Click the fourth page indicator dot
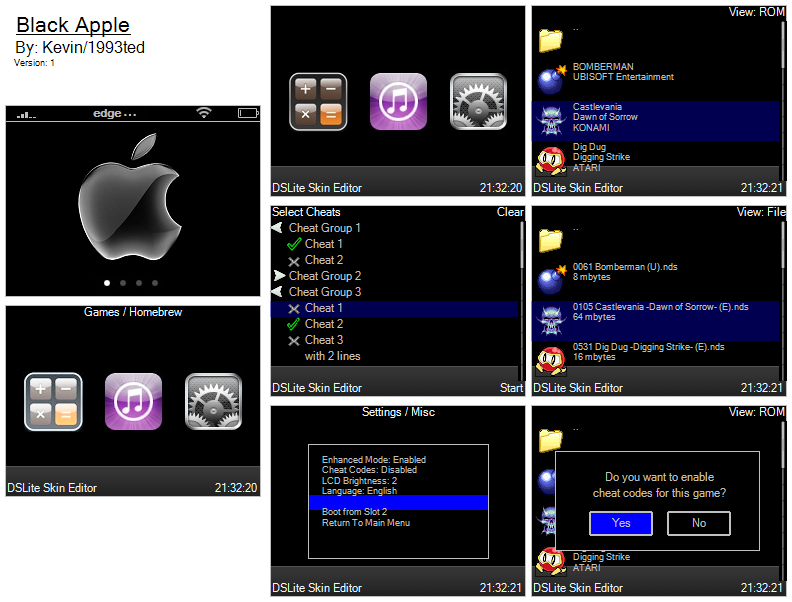Screen dimensions: 792x602 coord(155,283)
